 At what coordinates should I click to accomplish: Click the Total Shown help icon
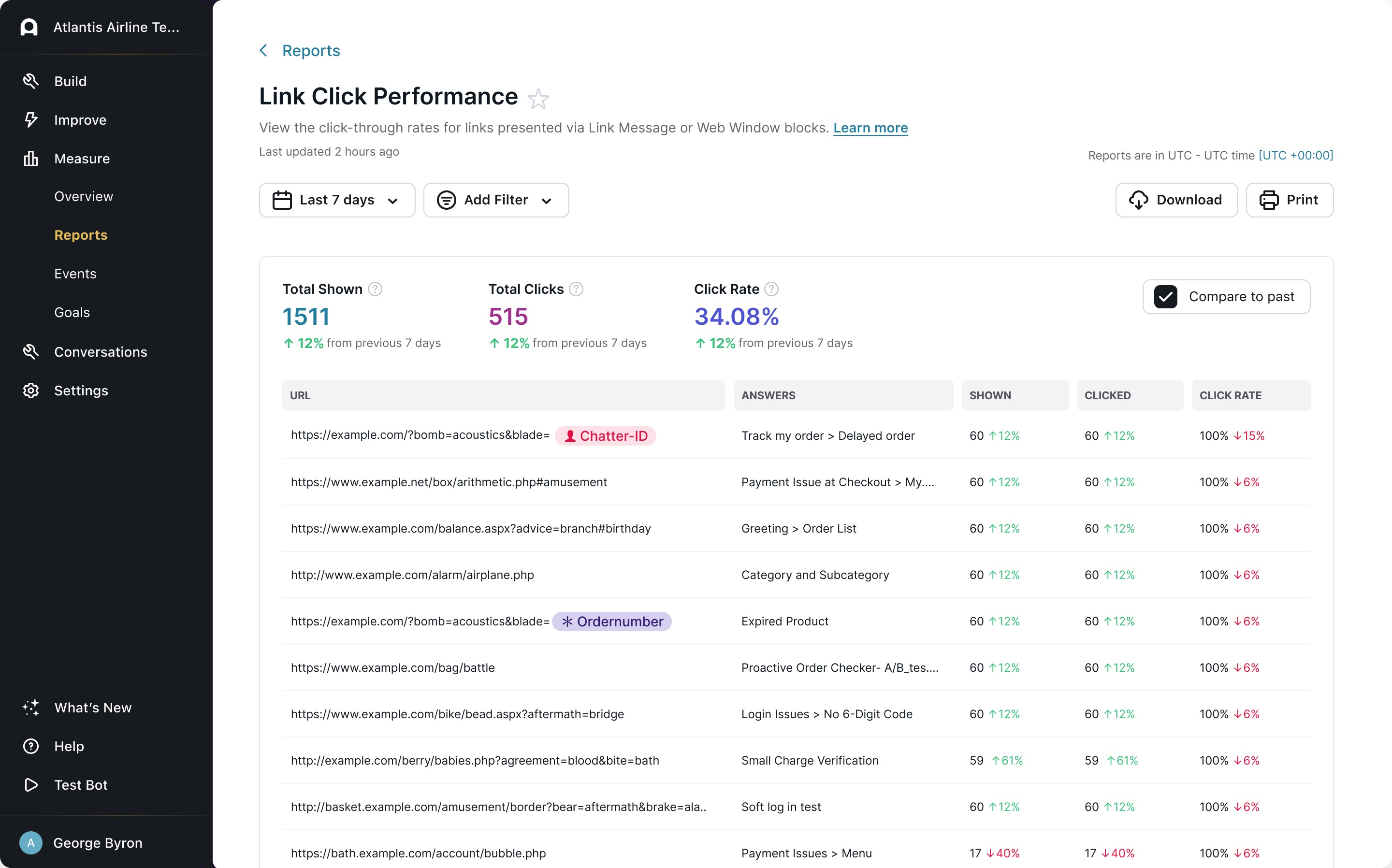(x=375, y=289)
